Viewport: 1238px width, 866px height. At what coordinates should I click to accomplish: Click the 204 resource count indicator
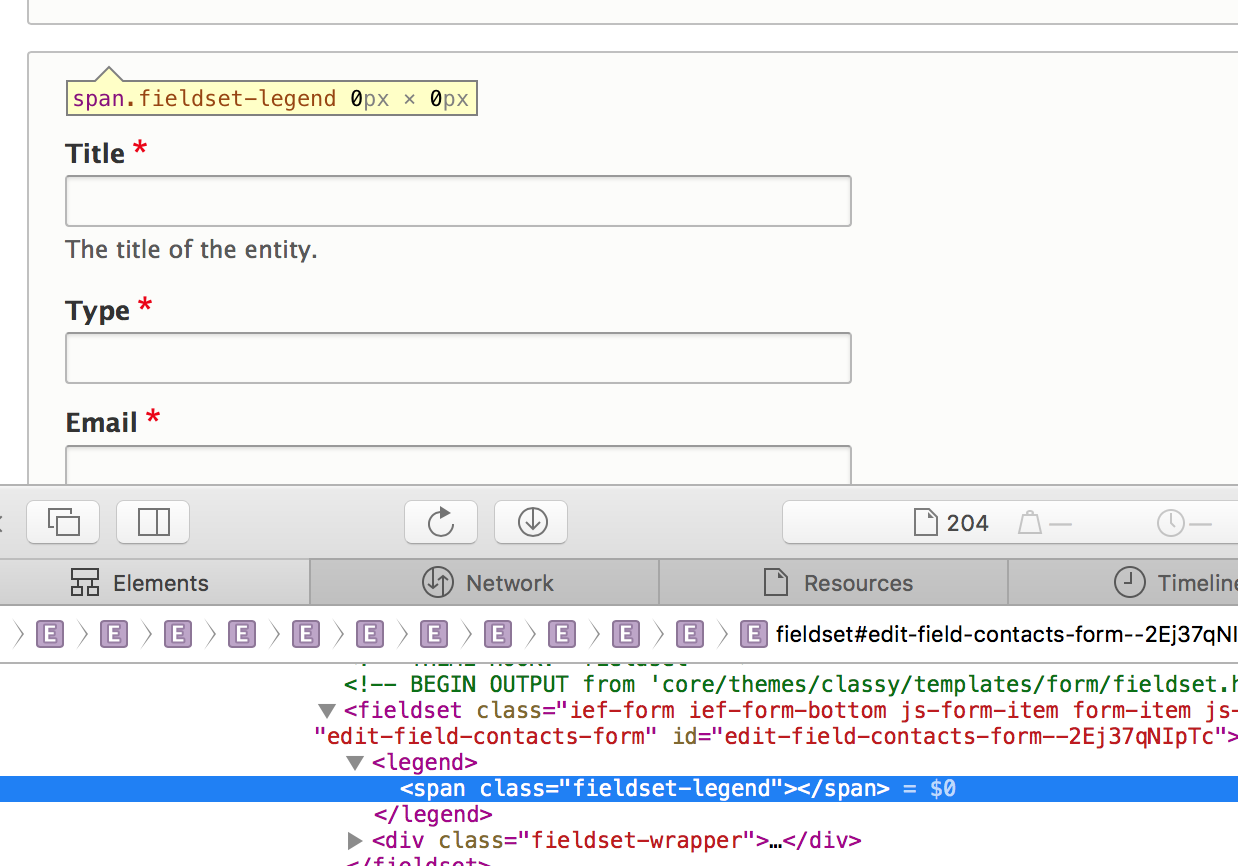[952, 523]
